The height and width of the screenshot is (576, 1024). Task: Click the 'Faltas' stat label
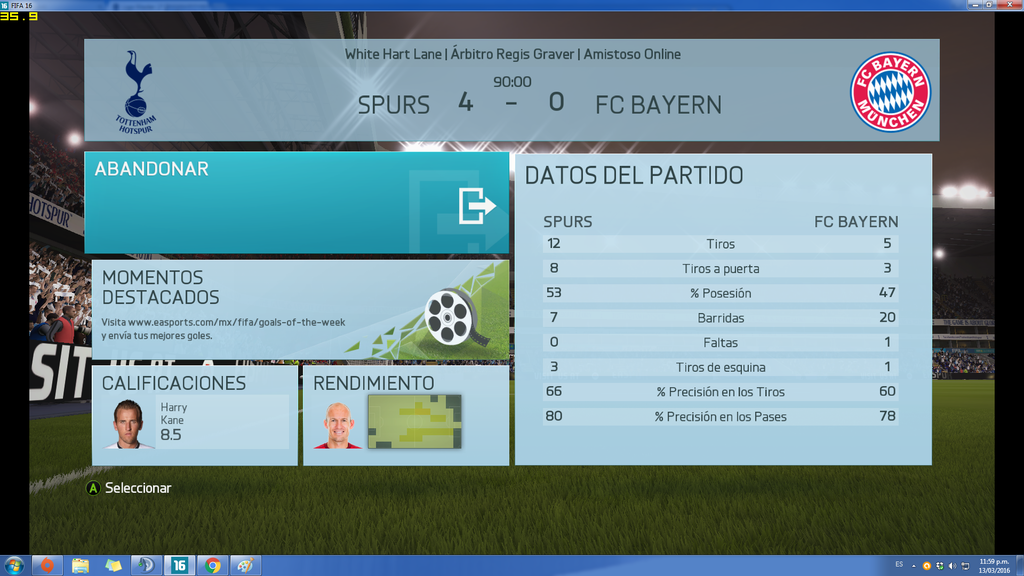click(x=720, y=342)
